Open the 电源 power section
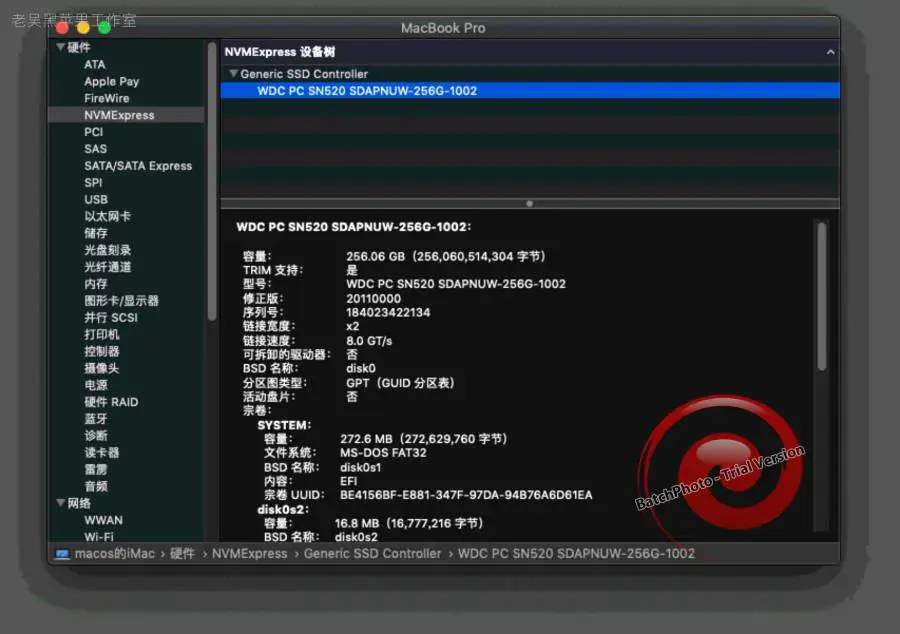Viewport: 900px width, 634px height. pyautogui.click(x=96, y=385)
